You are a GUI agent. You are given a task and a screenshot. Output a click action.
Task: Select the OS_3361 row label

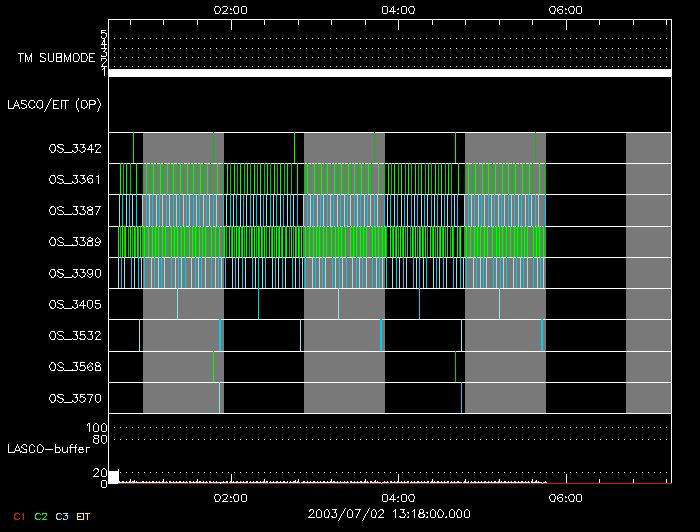[x=75, y=179]
